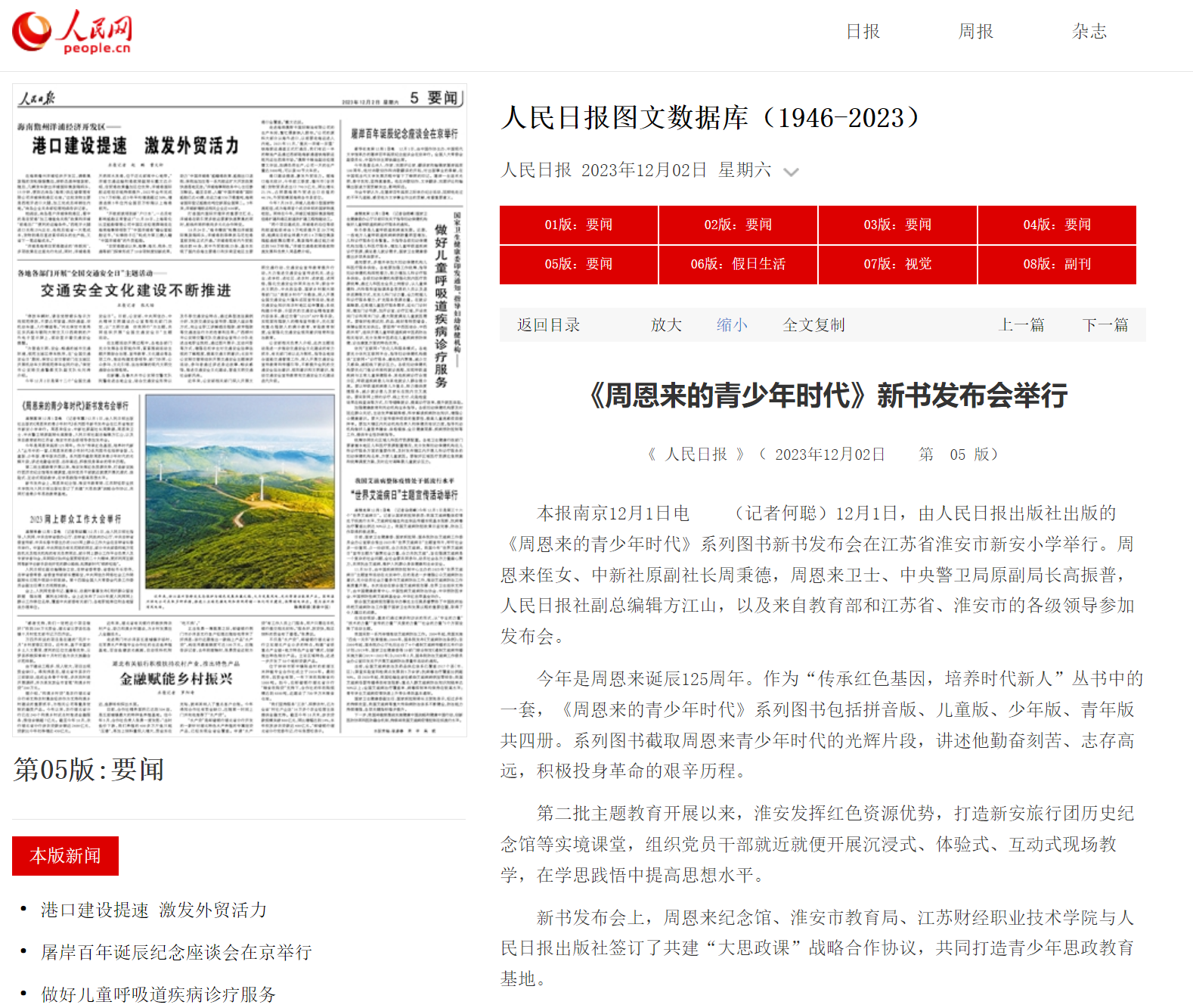Click the date text 人民日报 2023年12月02日
This screenshot has width=1193, height=1008.
[603, 170]
